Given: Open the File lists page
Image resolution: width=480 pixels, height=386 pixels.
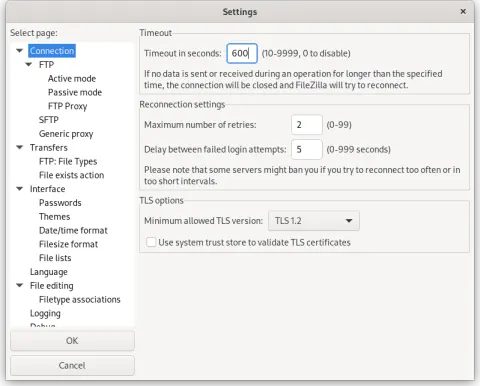Looking at the screenshot, I should (x=55, y=258).
